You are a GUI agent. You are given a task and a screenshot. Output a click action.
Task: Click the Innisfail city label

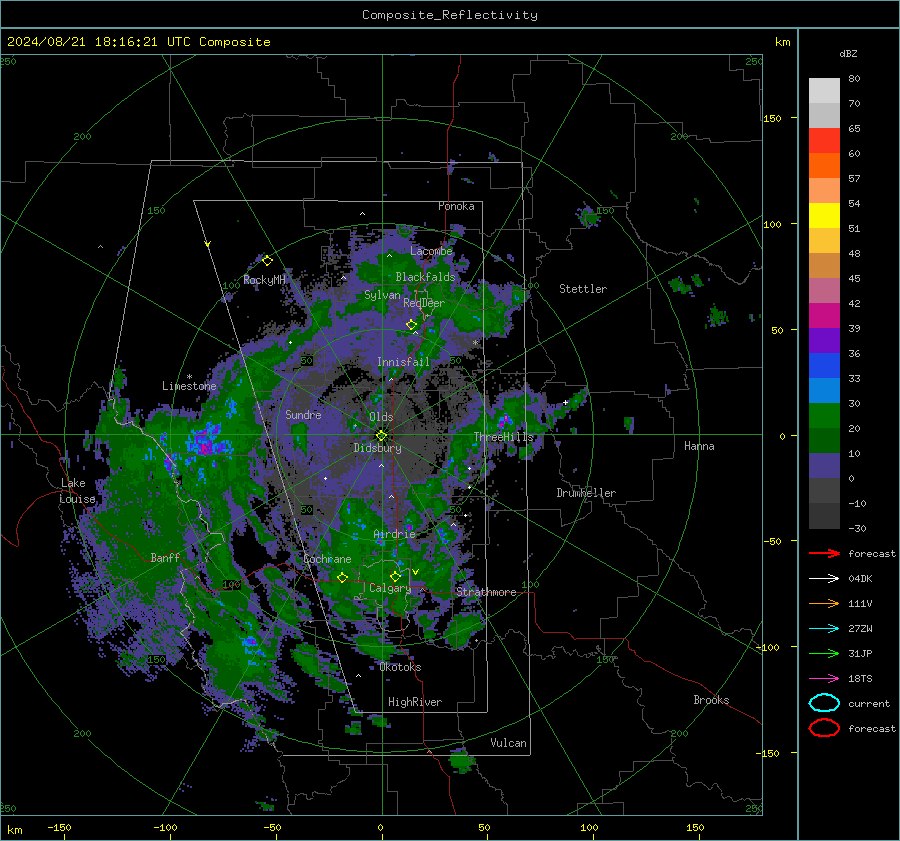click(403, 362)
